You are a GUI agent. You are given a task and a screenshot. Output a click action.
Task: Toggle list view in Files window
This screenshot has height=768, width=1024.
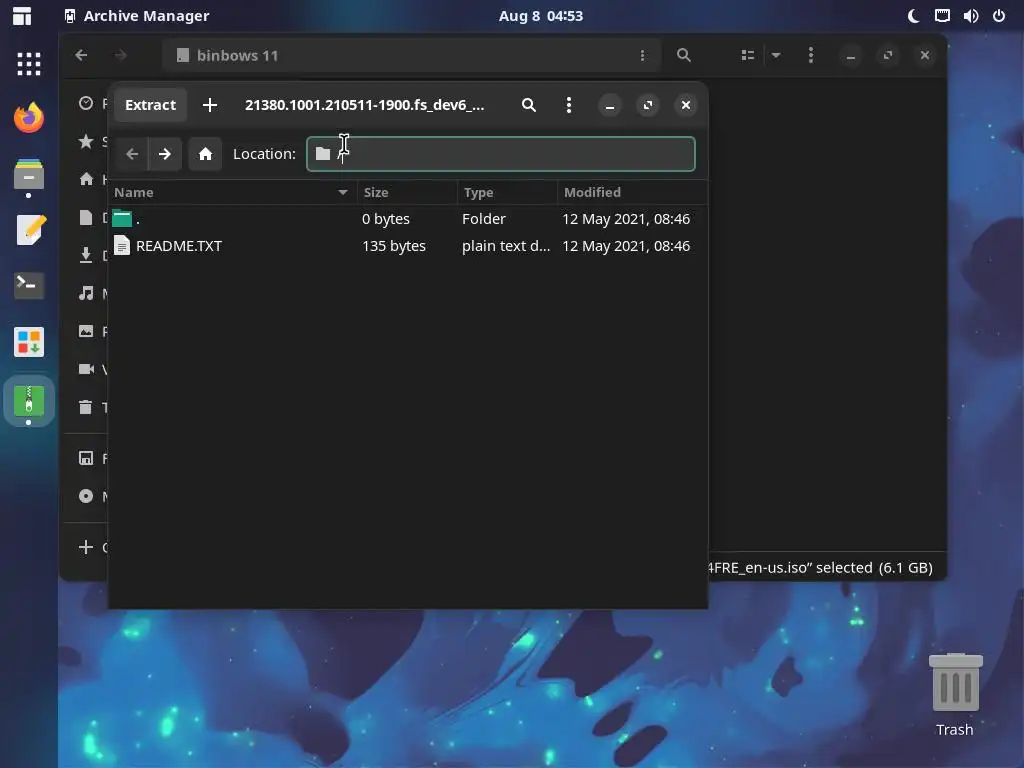click(x=748, y=56)
